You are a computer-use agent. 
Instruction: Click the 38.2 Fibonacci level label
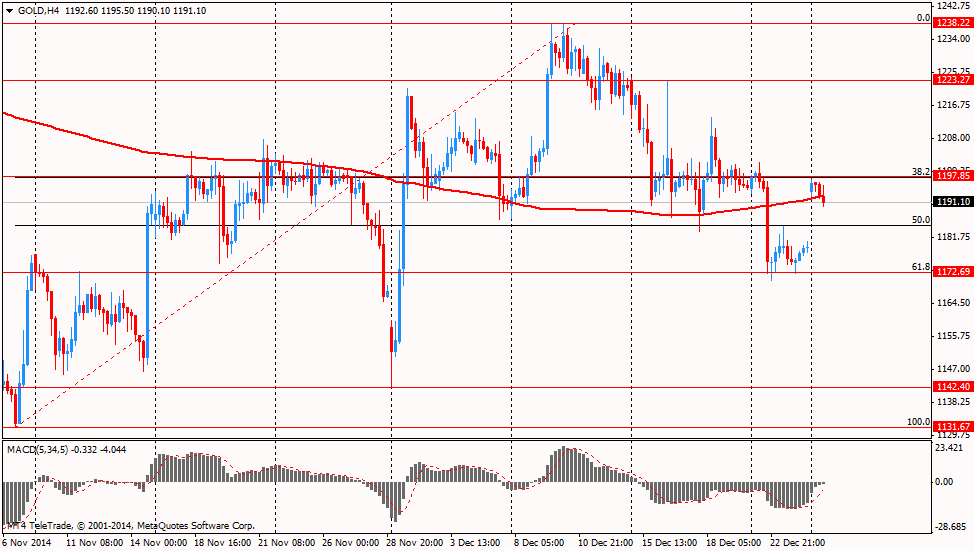coord(921,171)
